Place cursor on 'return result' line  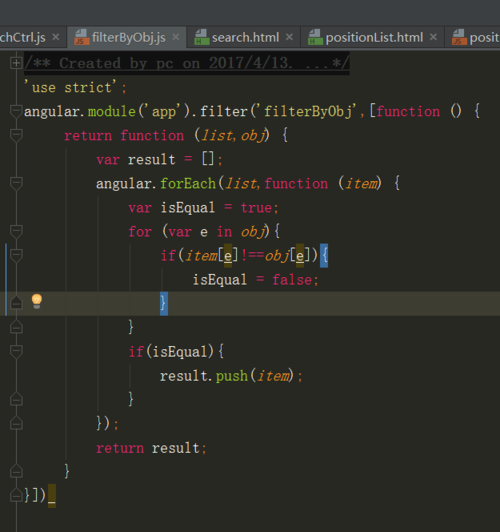[151, 448]
